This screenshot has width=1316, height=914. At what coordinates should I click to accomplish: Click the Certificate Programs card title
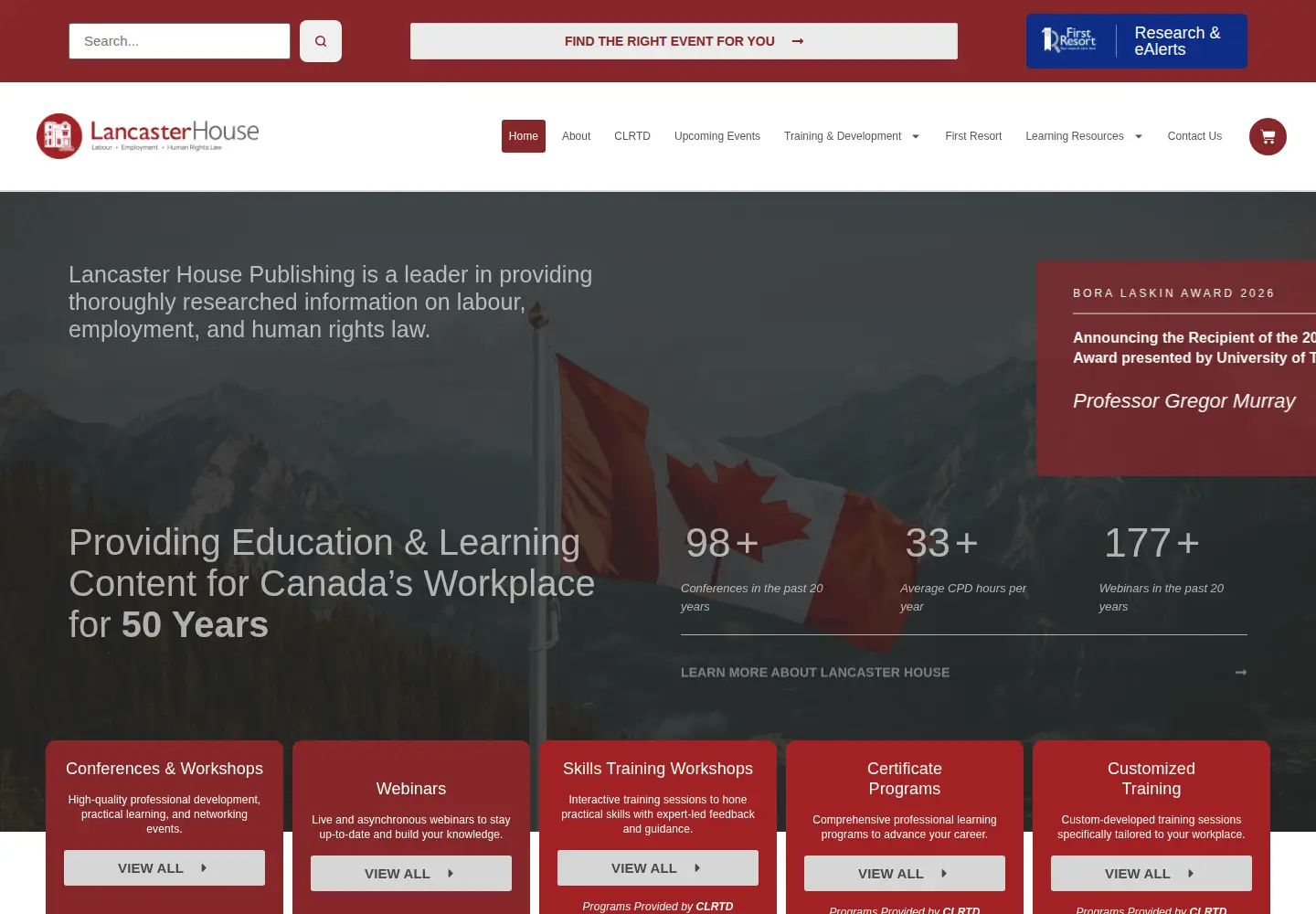pos(905,779)
